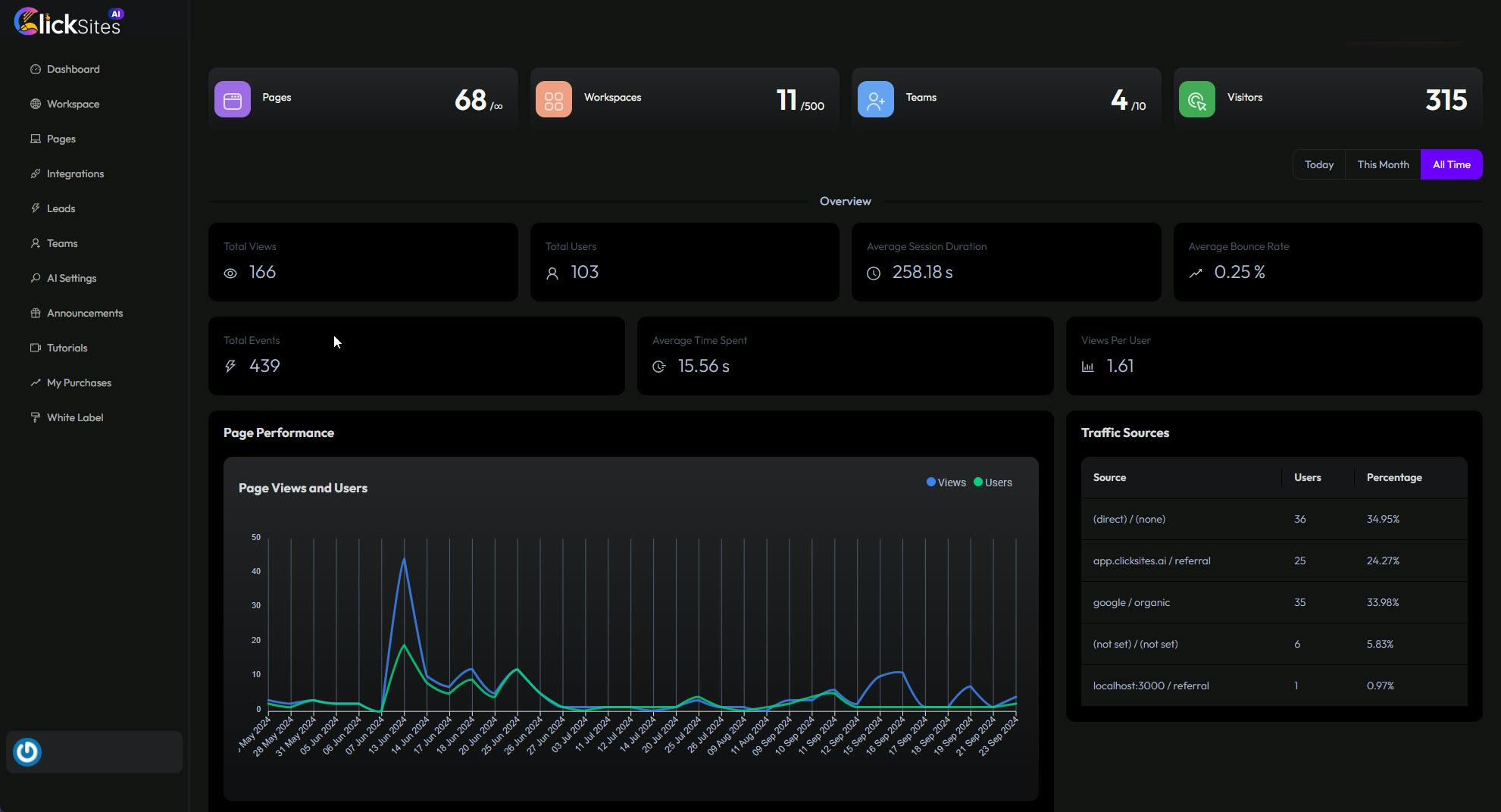Open Tutorials from sidebar
The height and width of the screenshot is (812, 1501).
[x=67, y=348]
